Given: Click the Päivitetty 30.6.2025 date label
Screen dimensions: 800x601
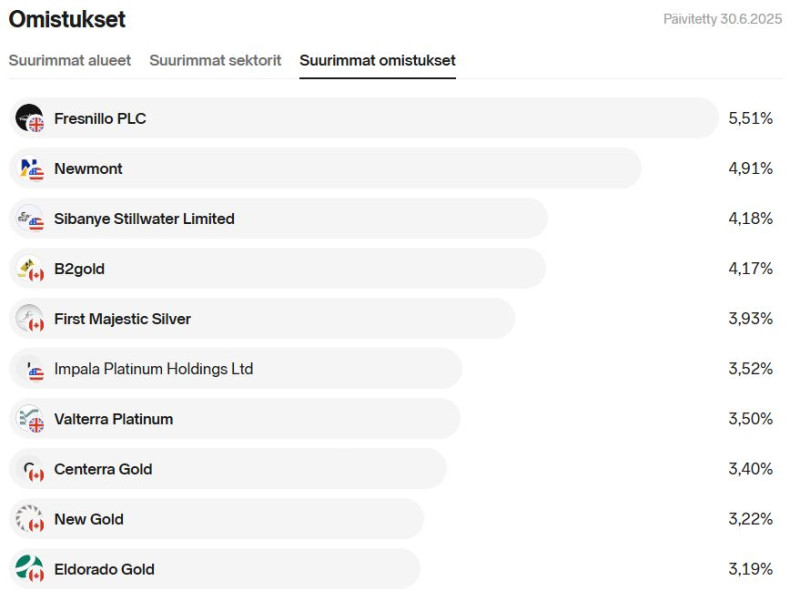Looking at the screenshot, I should (723, 19).
